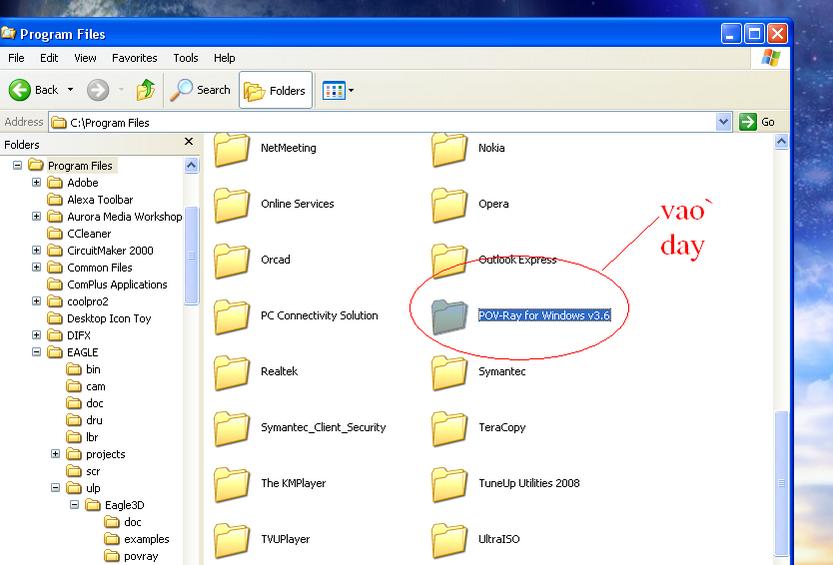Select the Opera folder icon
The image size is (833, 565).
(x=449, y=205)
